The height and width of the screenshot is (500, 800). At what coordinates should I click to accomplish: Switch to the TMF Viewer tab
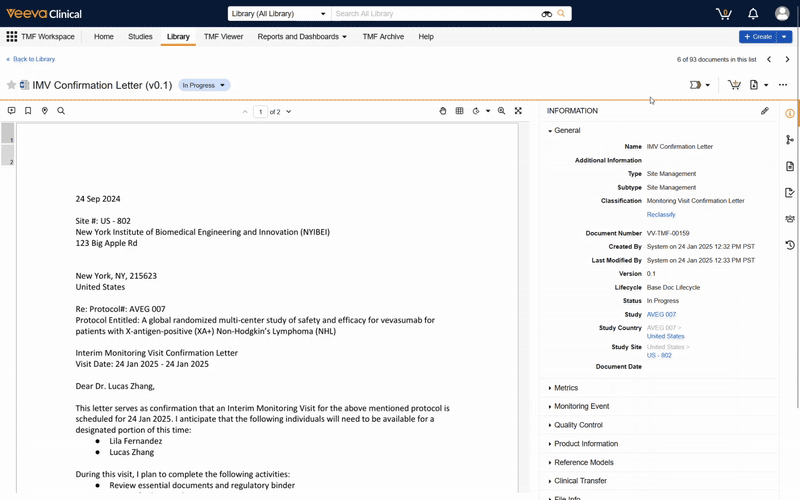tap(223, 37)
